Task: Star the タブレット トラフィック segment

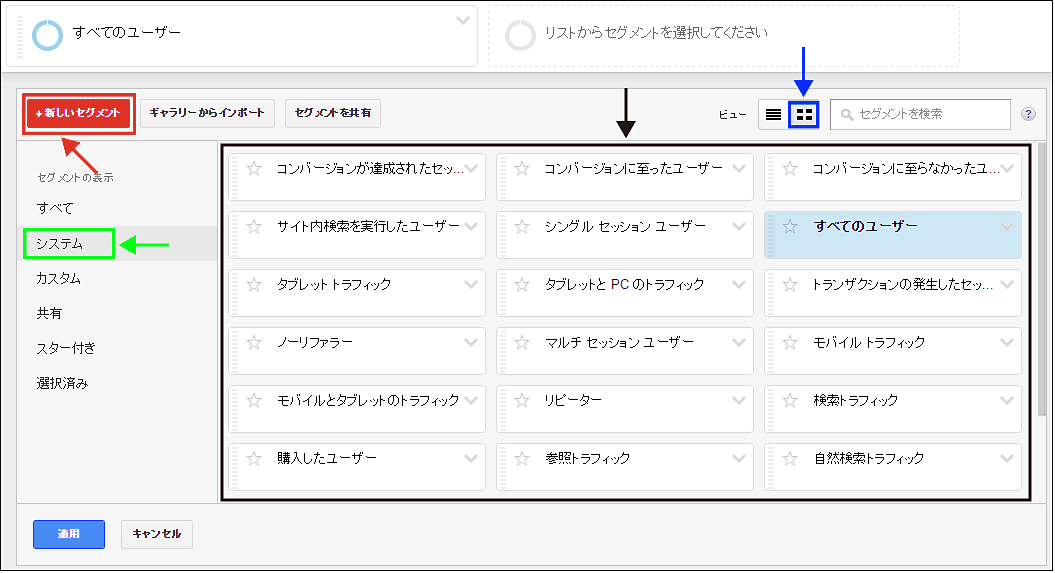Action: 254,285
